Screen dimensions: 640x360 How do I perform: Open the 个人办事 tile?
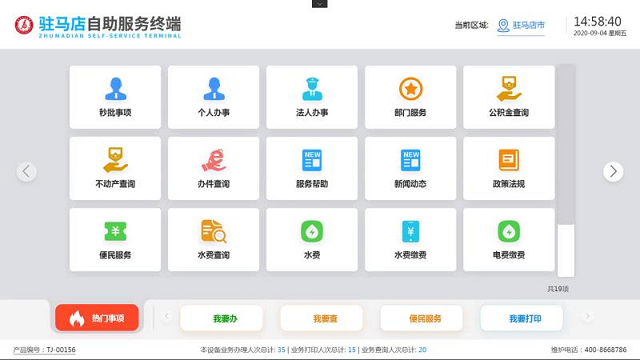coord(213,97)
